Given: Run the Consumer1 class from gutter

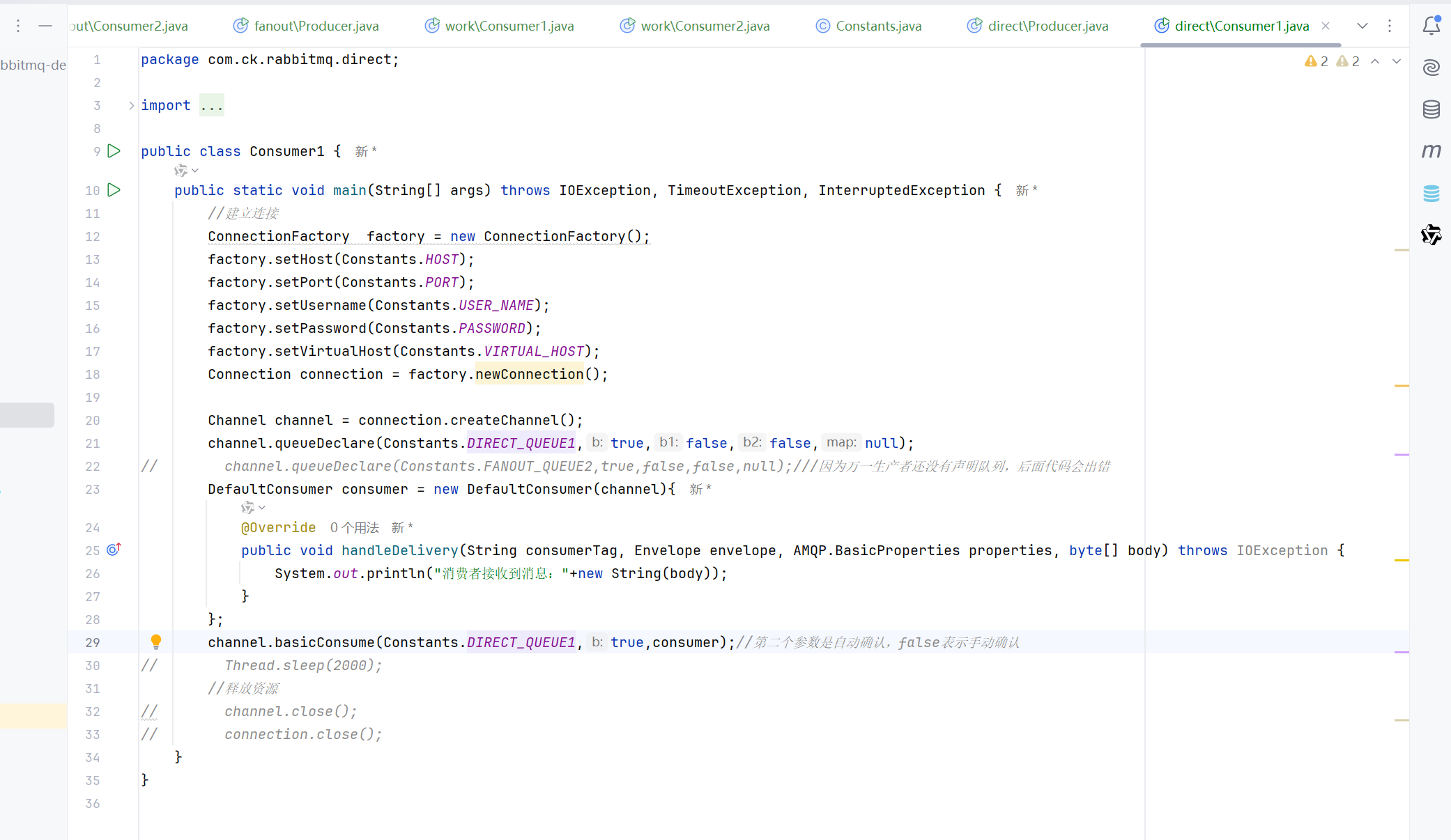Looking at the screenshot, I should click(x=114, y=151).
